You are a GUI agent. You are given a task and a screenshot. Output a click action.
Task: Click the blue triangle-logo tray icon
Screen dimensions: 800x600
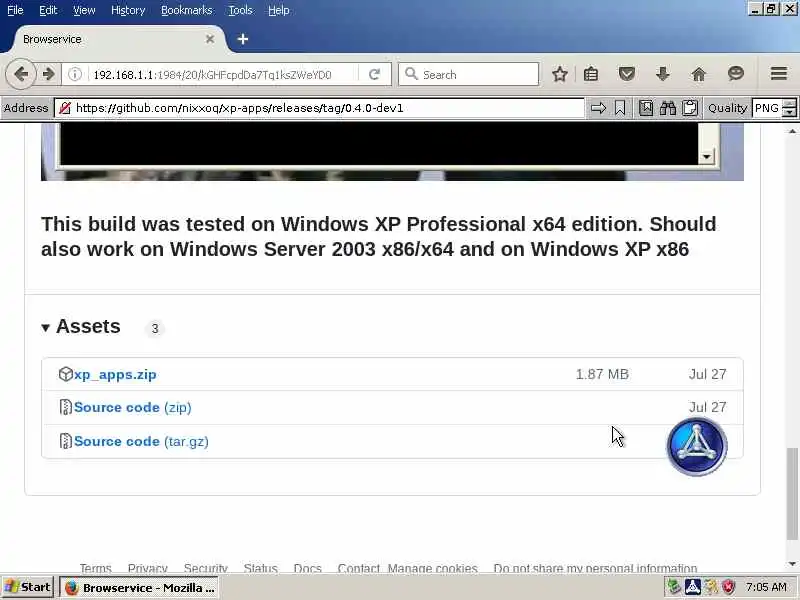(x=692, y=587)
